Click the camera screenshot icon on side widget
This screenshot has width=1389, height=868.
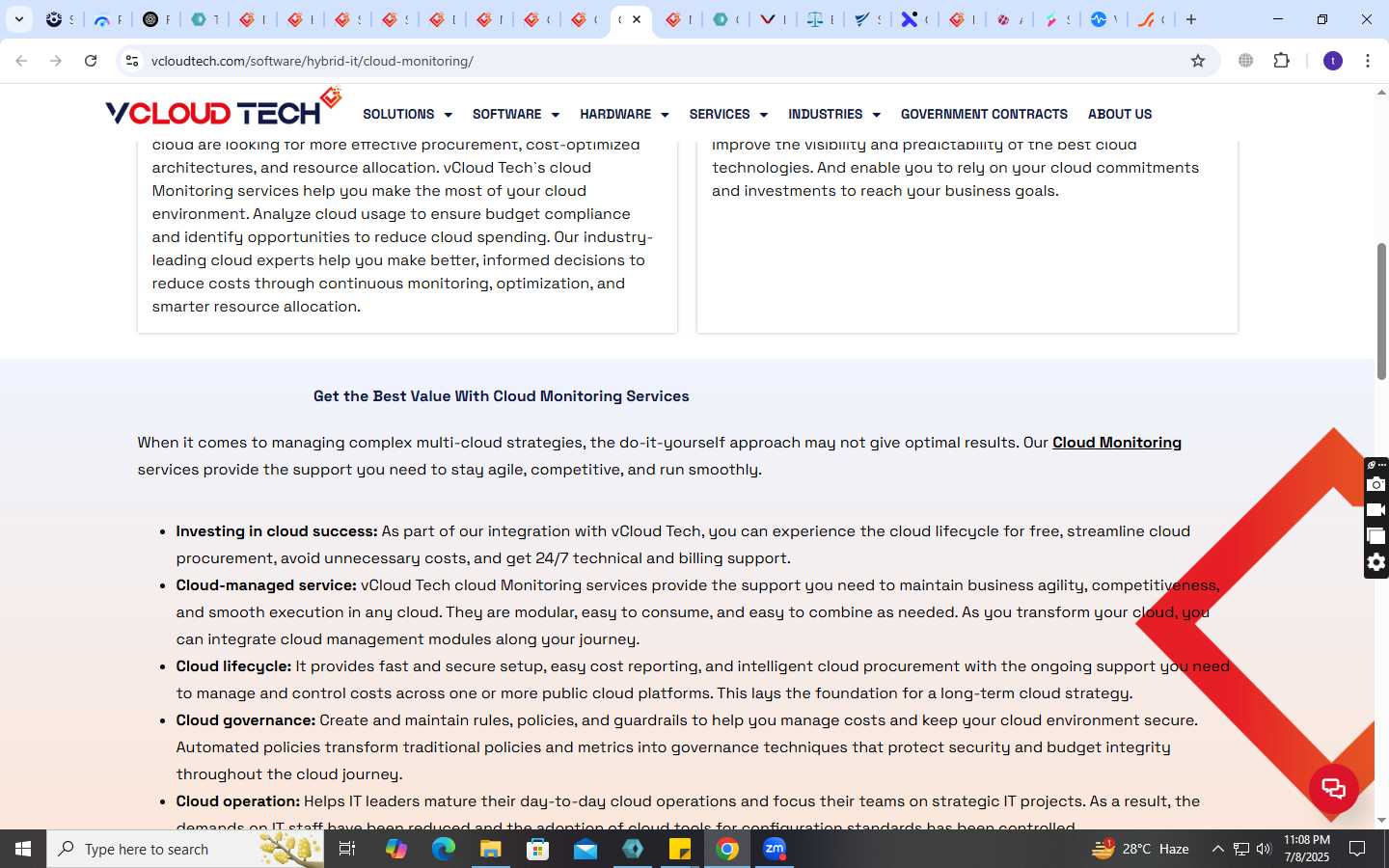point(1376,484)
